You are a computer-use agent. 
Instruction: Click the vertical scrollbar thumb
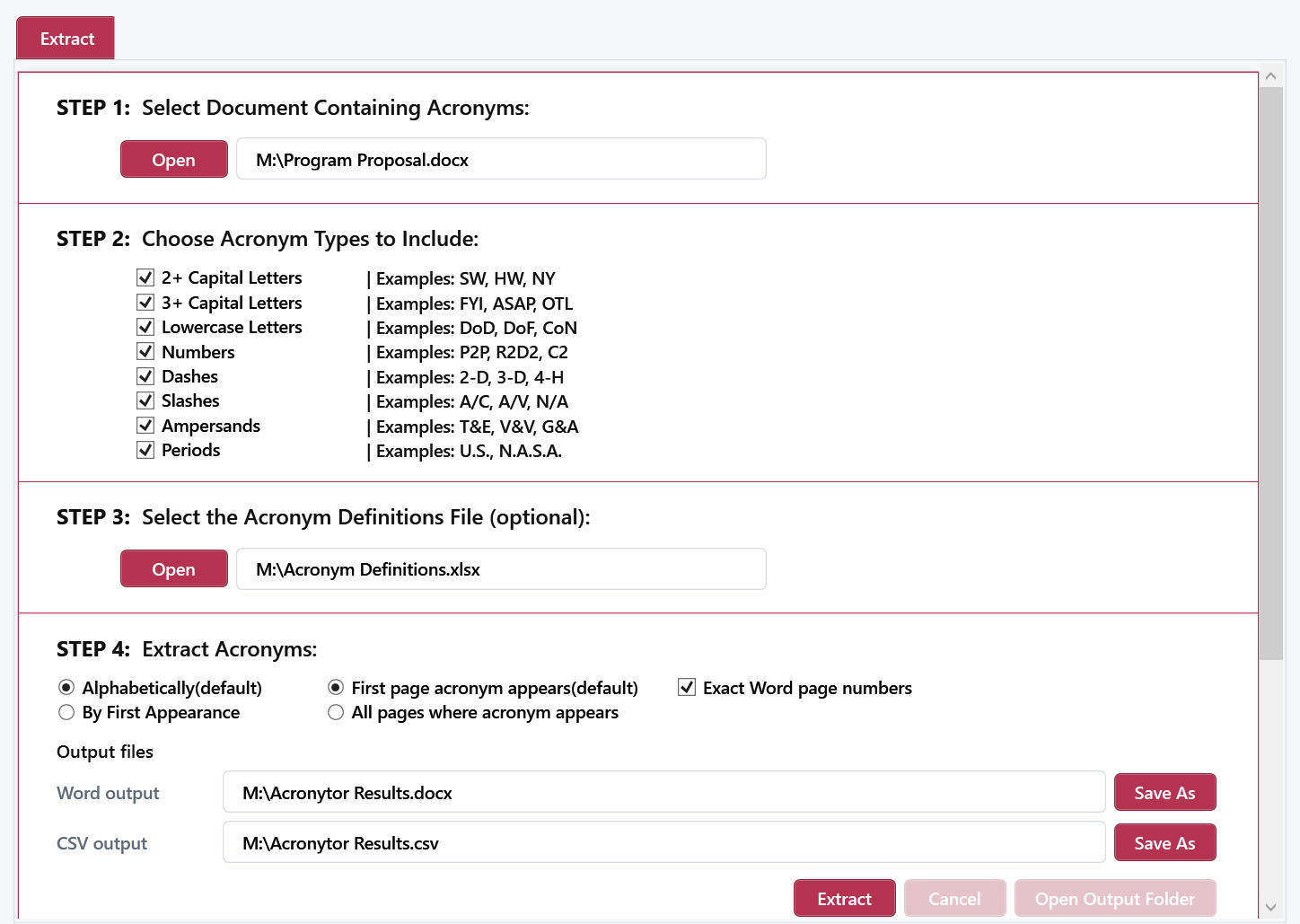tap(1270, 374)
